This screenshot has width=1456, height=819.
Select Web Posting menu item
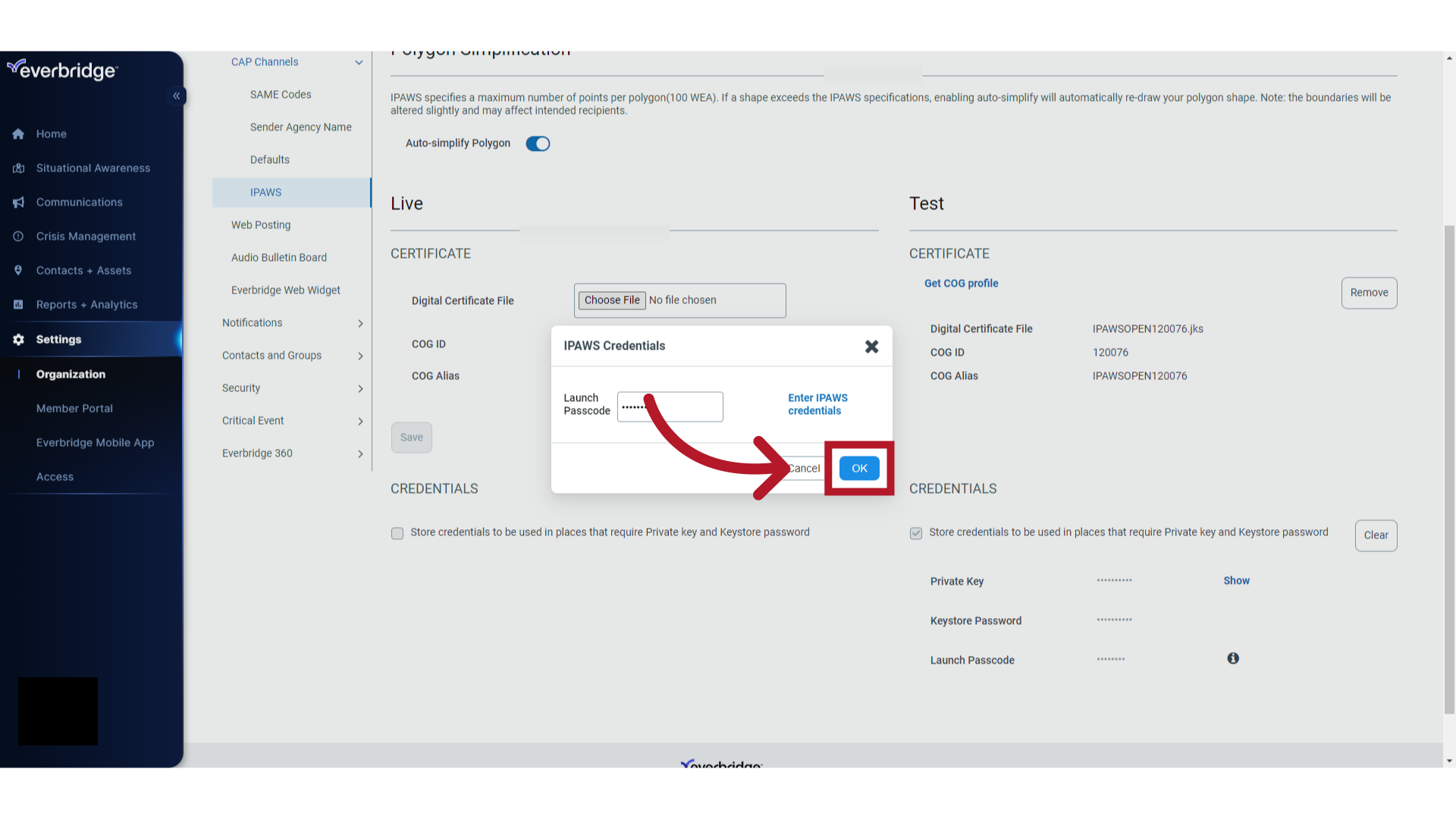tap(261, 224)
